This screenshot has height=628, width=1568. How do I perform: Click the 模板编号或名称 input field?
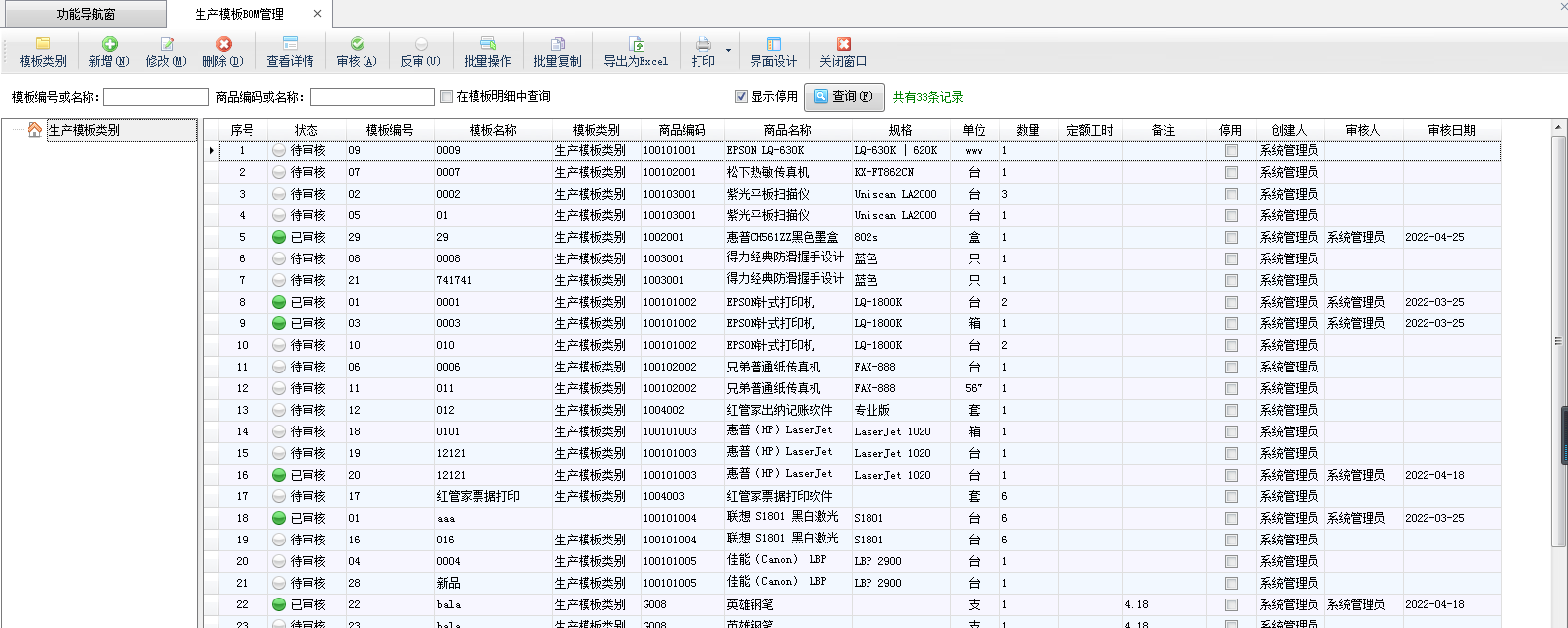[x=156, y=97]
